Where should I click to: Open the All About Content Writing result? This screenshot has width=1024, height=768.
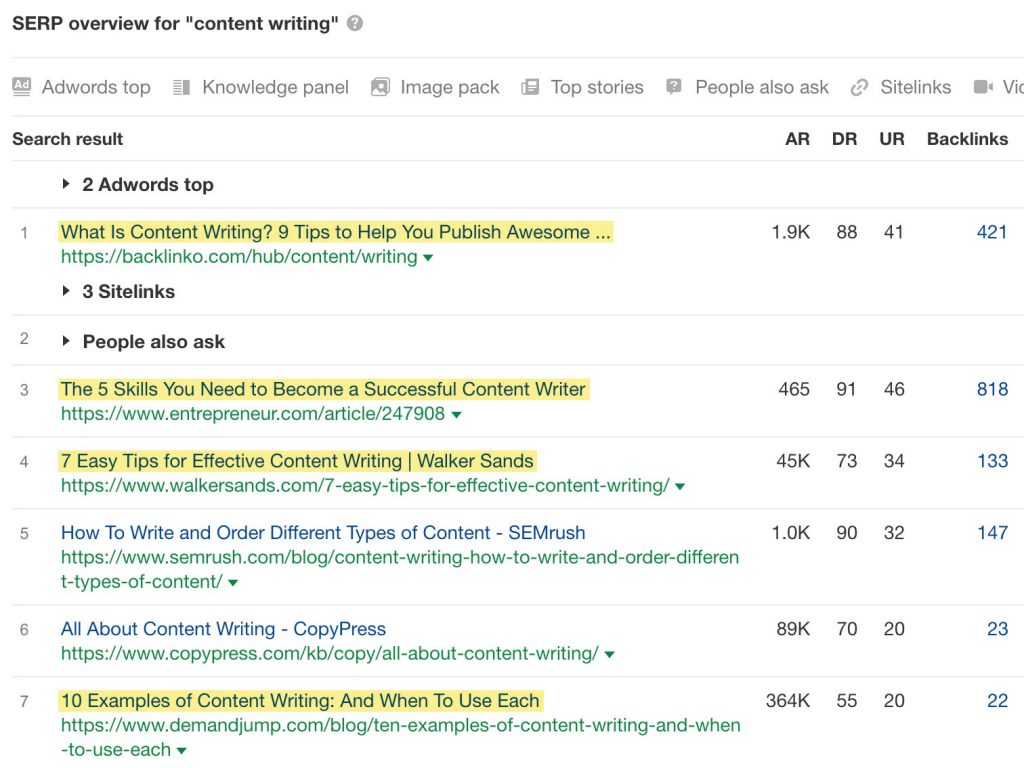(x=223, y=629)
